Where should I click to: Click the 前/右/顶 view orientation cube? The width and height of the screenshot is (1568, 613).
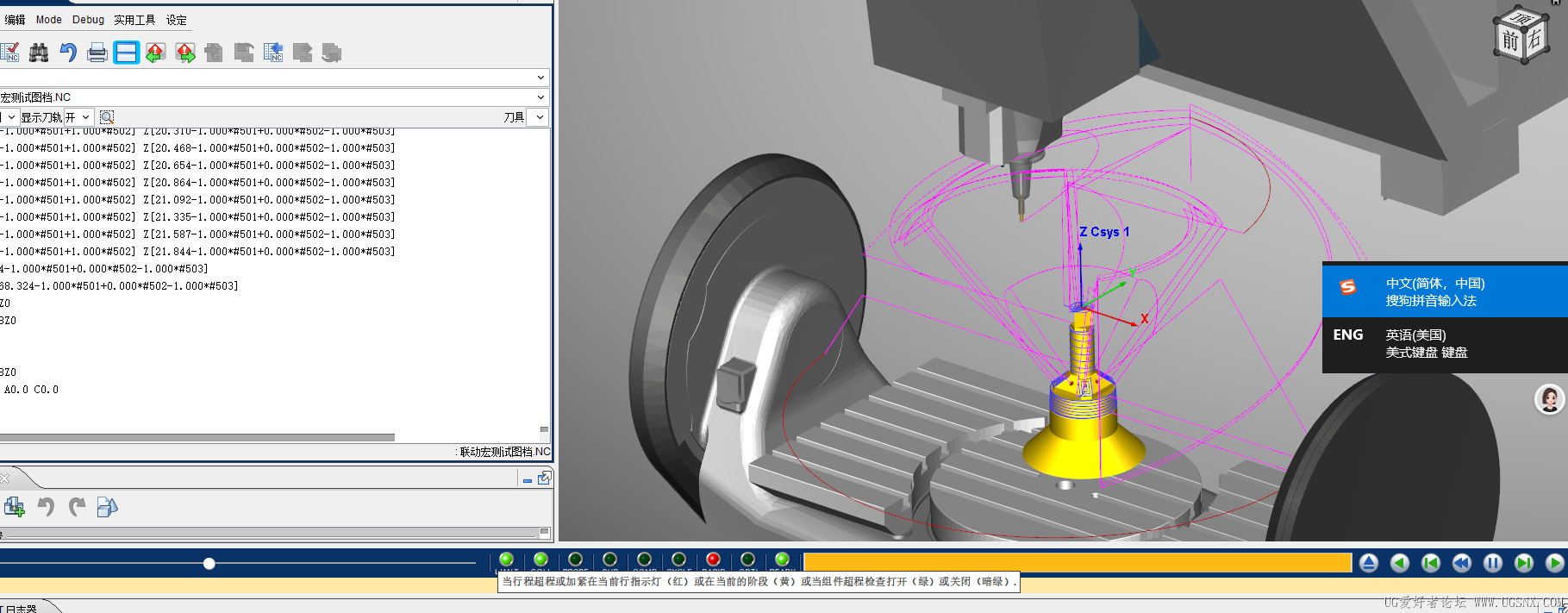tap(1521, 34)
